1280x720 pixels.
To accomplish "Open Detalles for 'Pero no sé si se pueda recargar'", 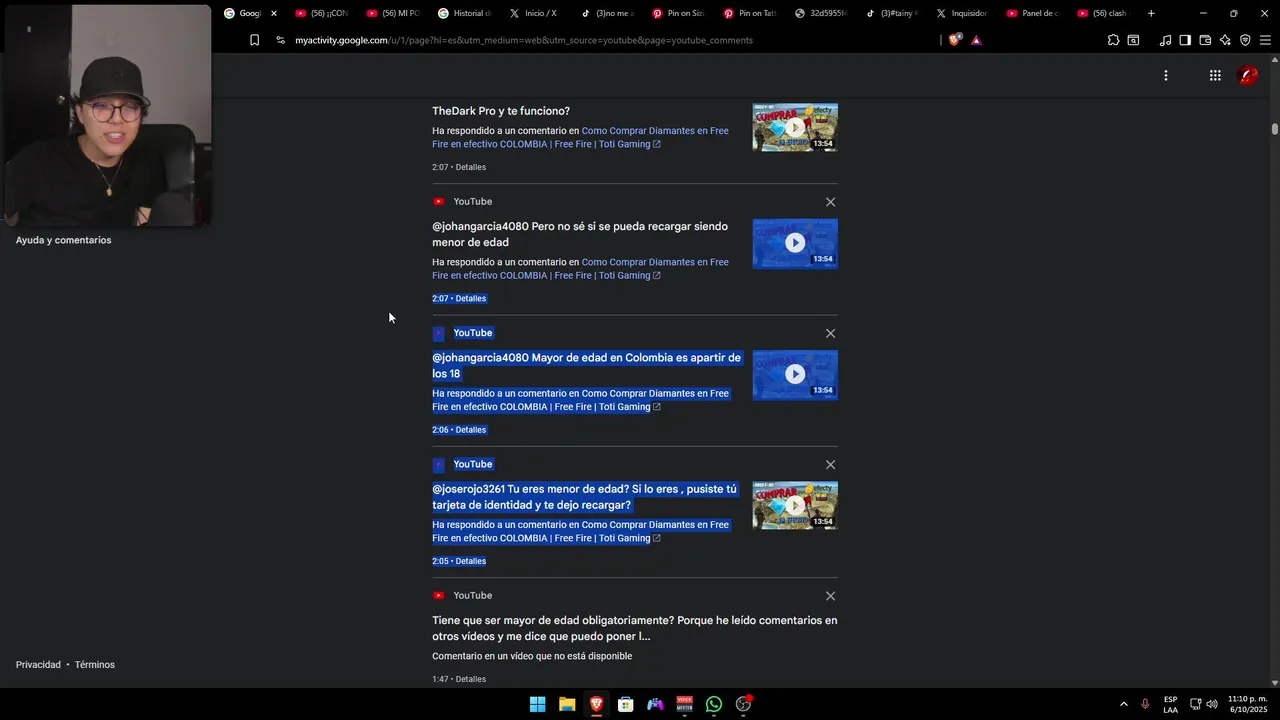I will click(470, 298).
